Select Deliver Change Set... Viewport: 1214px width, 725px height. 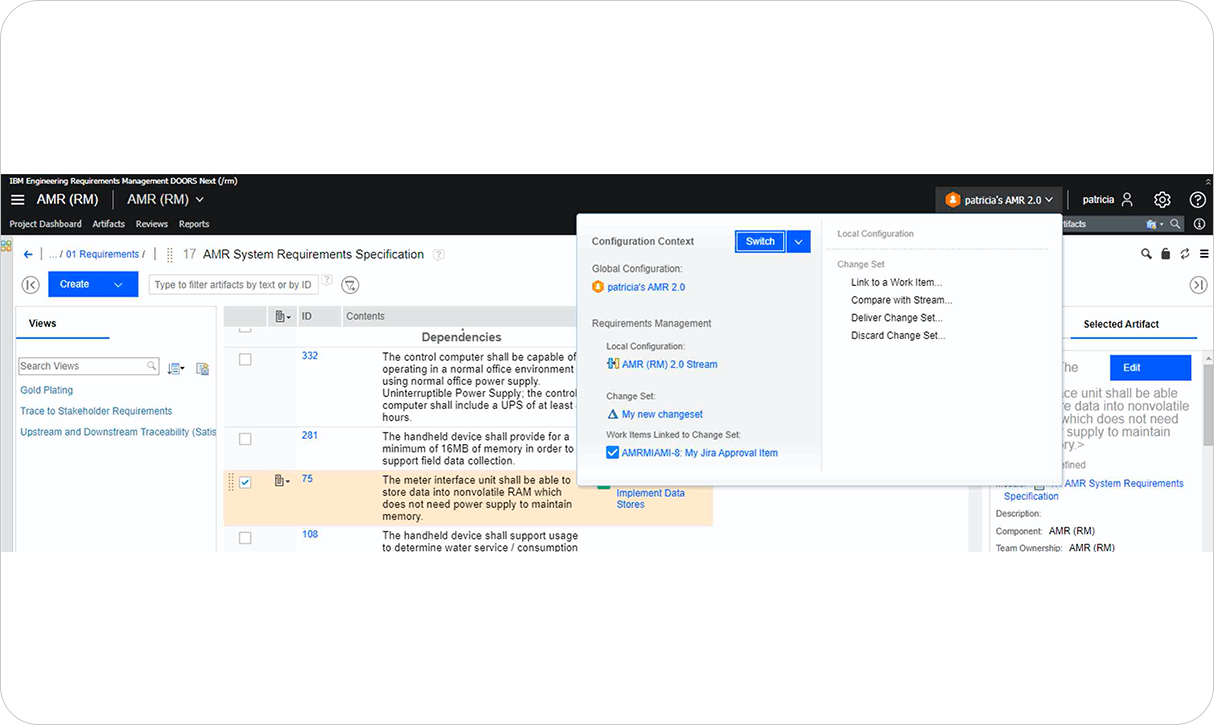point(897,318)
